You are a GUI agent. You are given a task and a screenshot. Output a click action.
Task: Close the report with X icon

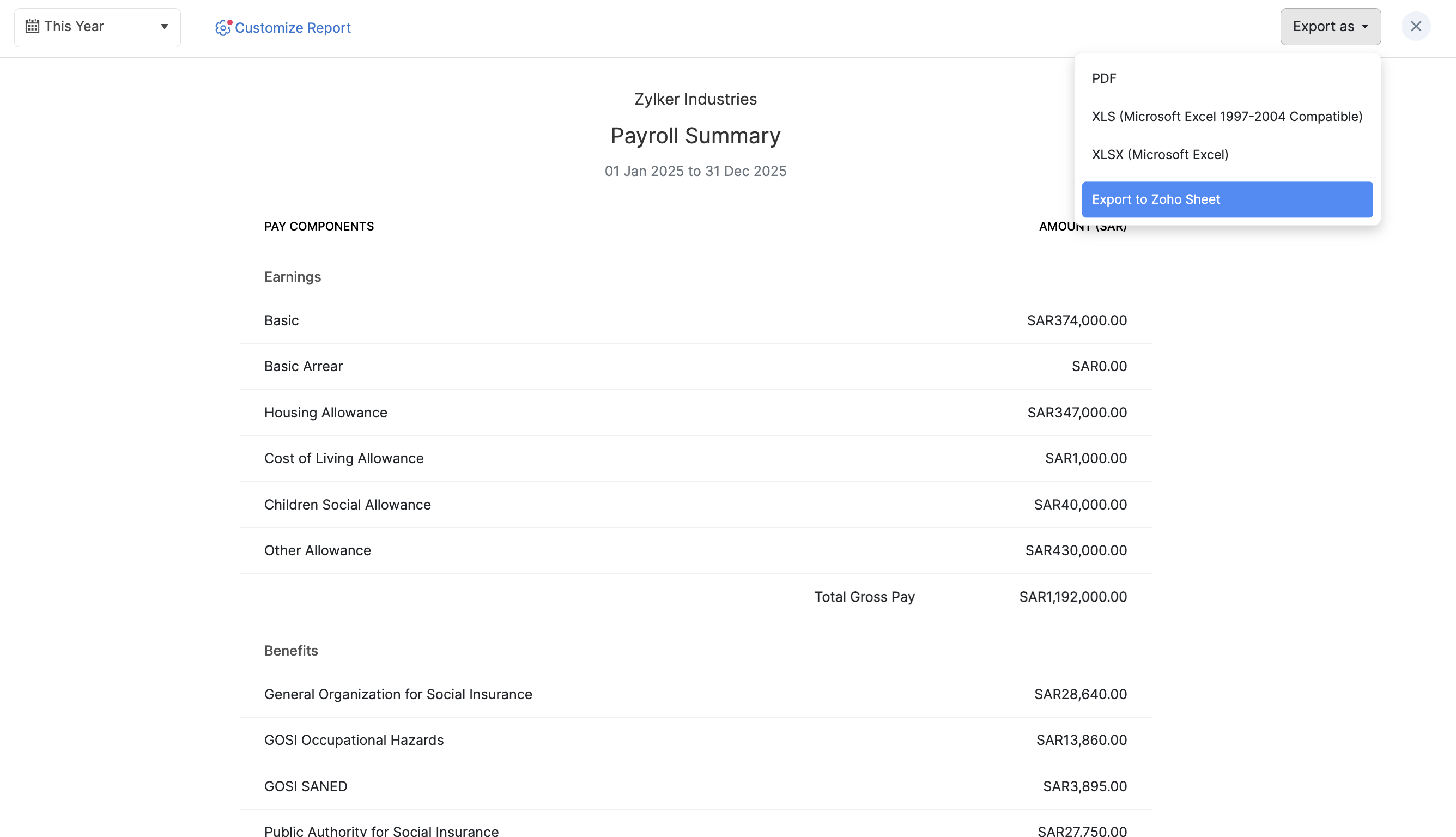coord(1415,27)
